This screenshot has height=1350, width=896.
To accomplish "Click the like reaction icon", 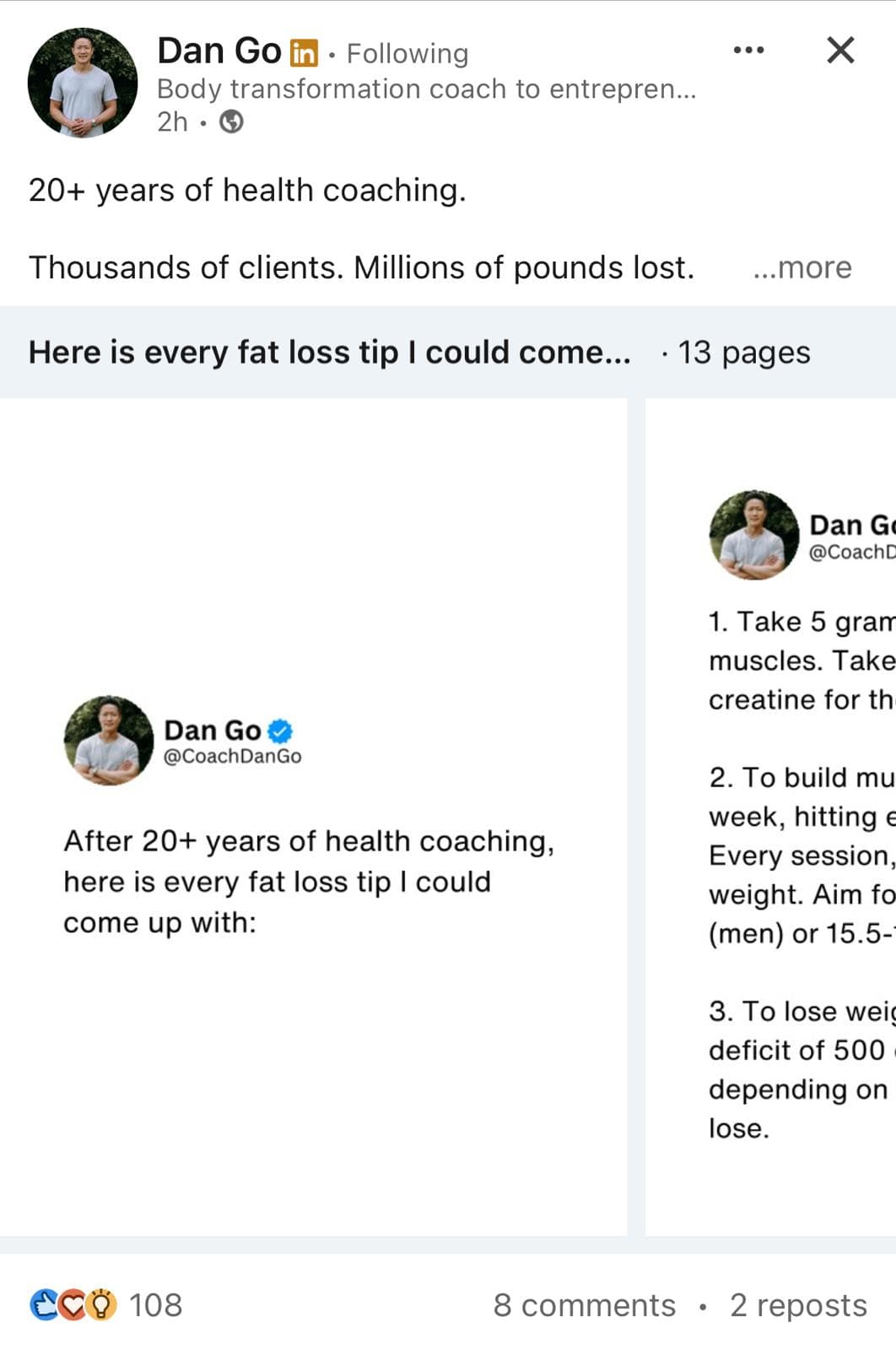I will pos(44,1304).
